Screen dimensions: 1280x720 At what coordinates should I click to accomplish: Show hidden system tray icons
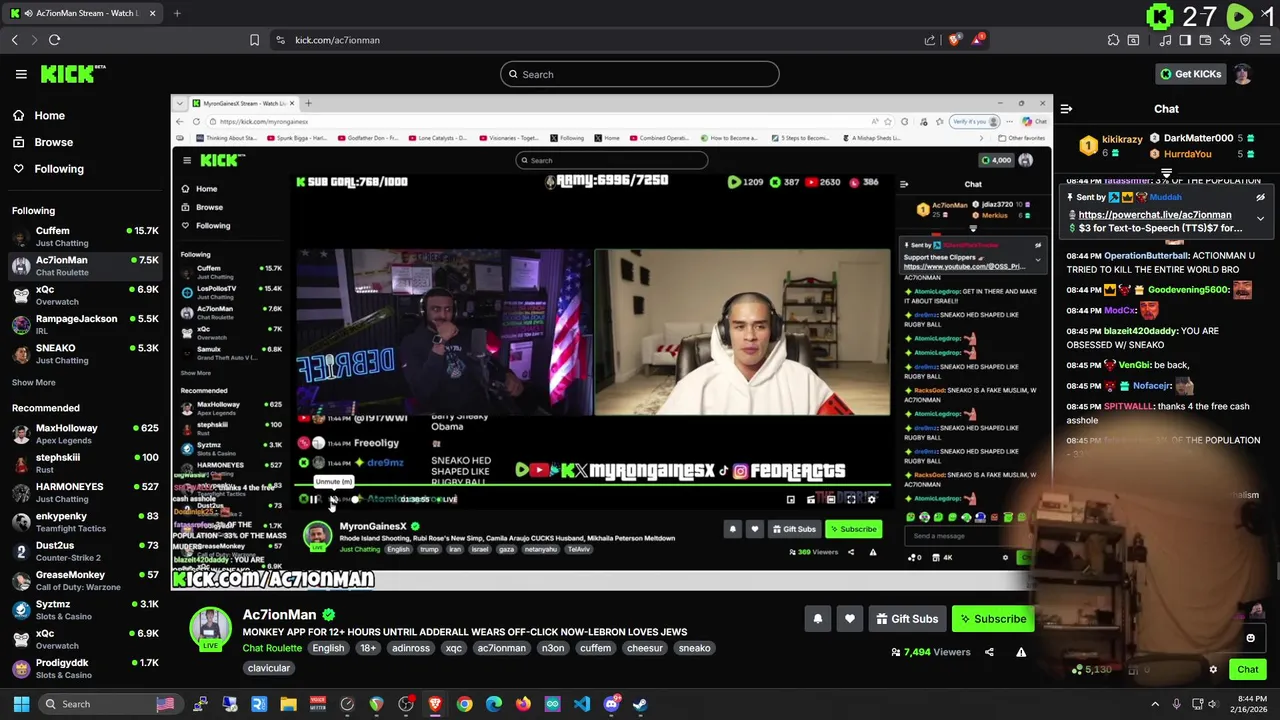pos(1155,704)
